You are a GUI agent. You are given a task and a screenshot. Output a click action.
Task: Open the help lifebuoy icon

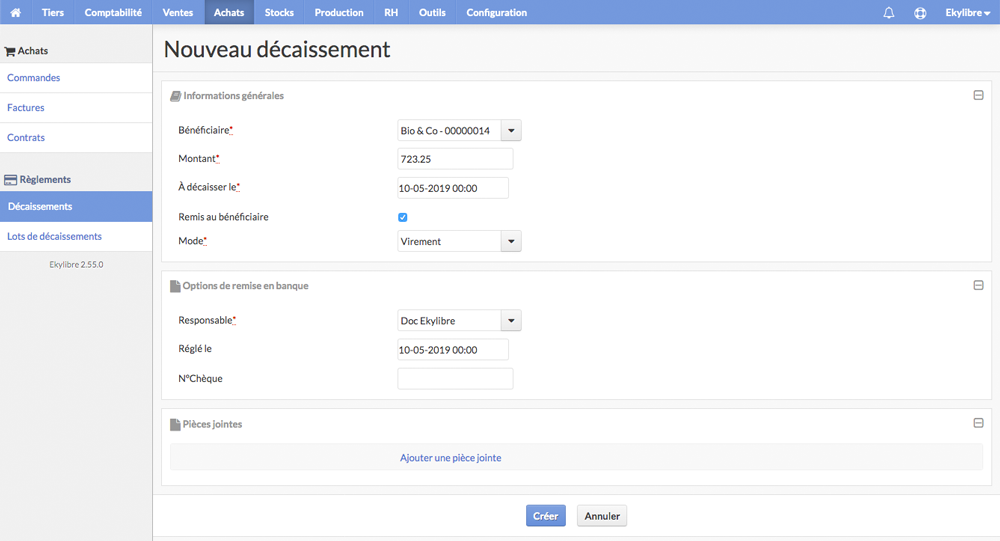920,13
